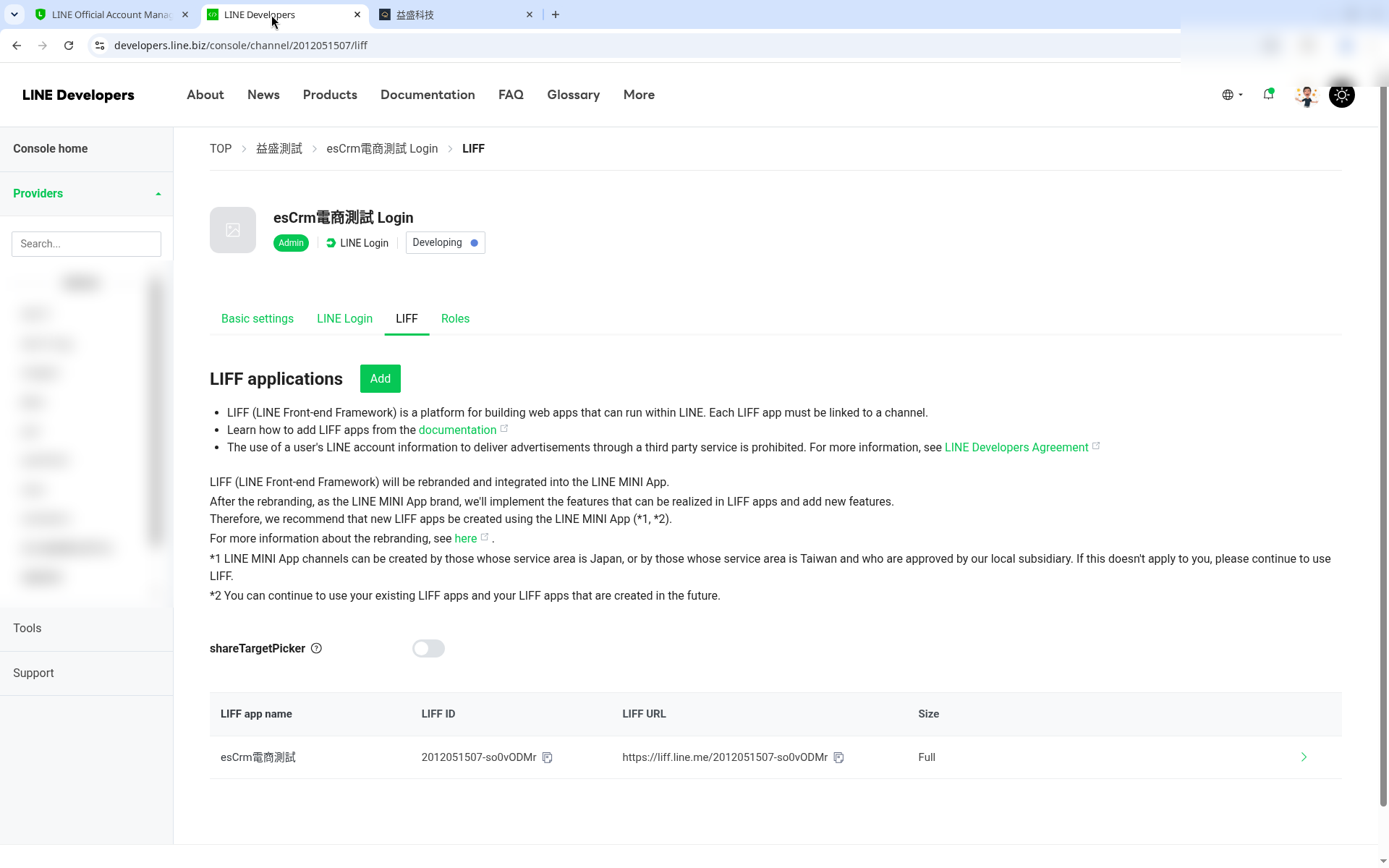The height and width of the screenshot is (868, 1389).
Task: Switch to LINE Login tab
Action: pos(344,319)
